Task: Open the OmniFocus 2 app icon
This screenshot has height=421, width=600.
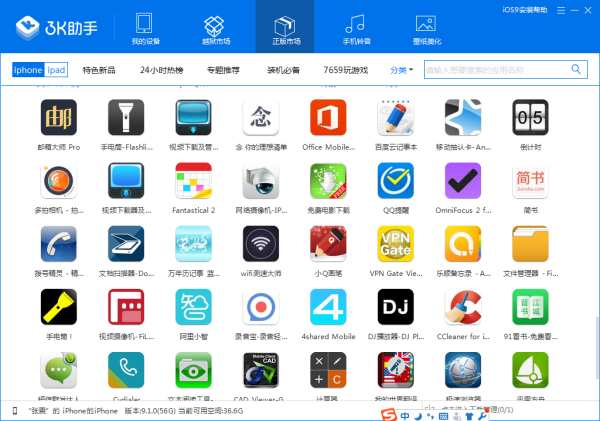Action: point(463,180)
